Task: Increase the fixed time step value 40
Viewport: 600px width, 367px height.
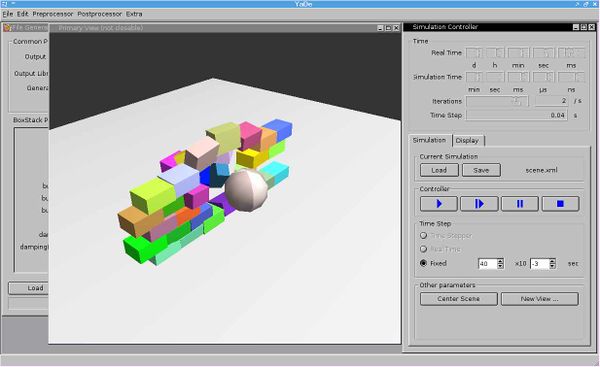Action: [x=501, y=261]
